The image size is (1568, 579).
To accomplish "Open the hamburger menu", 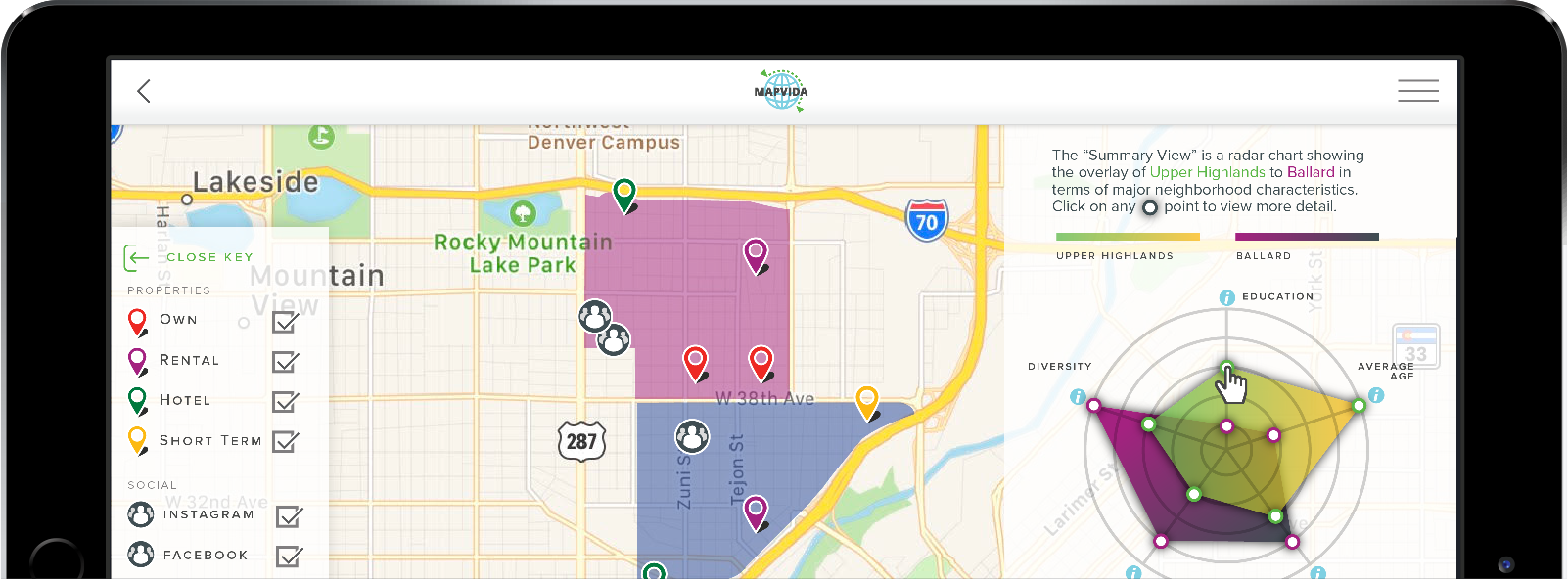I will pos(1417,91).
